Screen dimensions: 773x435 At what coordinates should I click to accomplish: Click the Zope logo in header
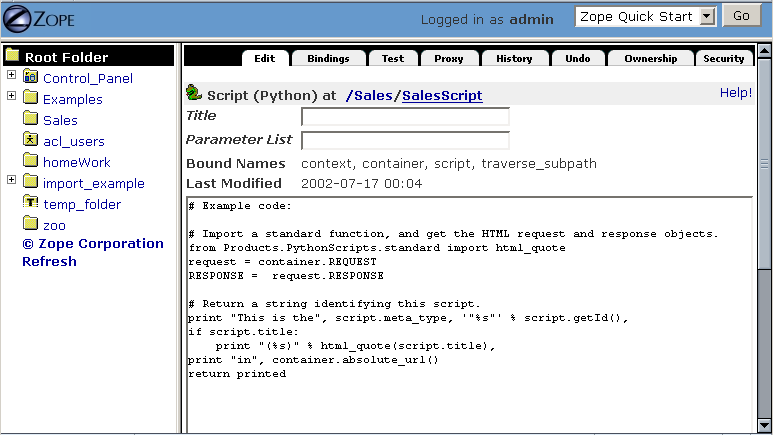38,19
